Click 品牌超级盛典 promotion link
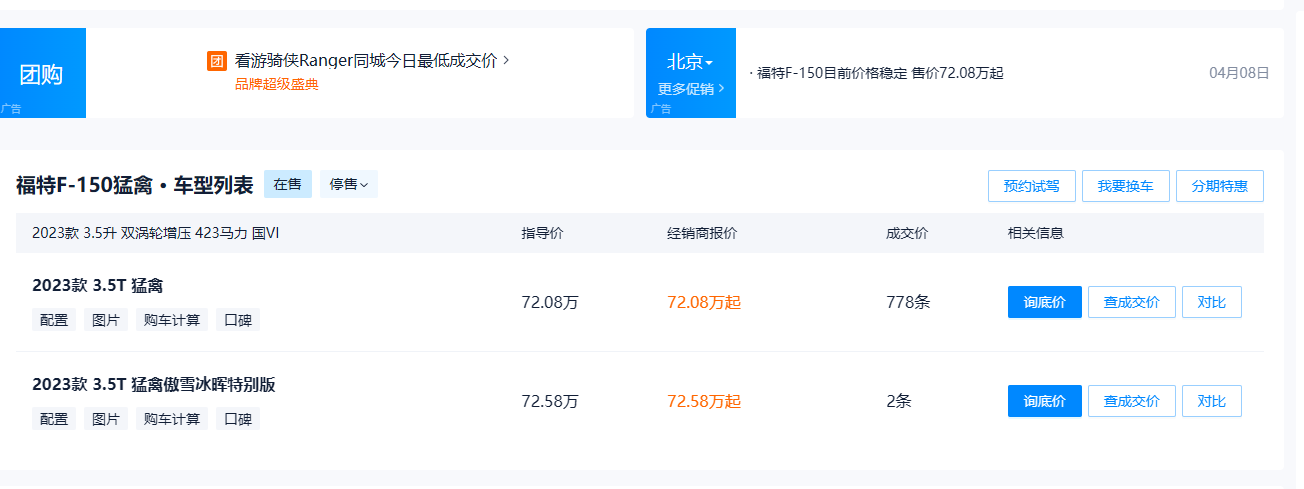The image size is (1304, 489). (x=277, y=85)
